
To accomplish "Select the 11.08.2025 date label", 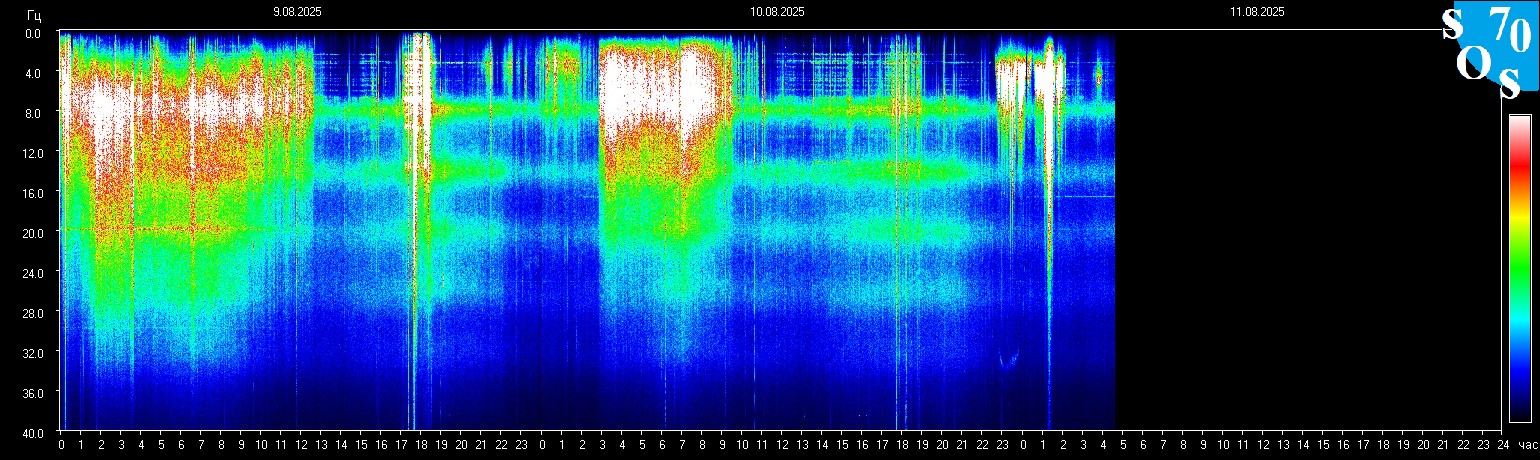I will (x=1257, y=12).
